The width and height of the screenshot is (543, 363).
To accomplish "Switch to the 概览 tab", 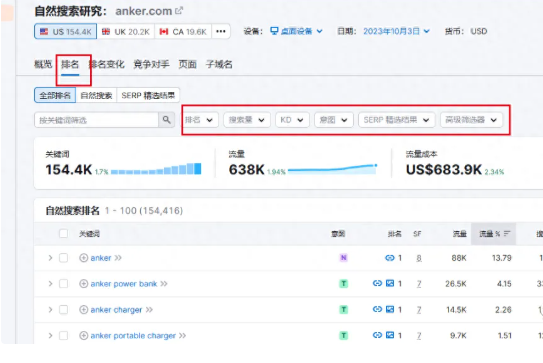I will tap(43, 64).
